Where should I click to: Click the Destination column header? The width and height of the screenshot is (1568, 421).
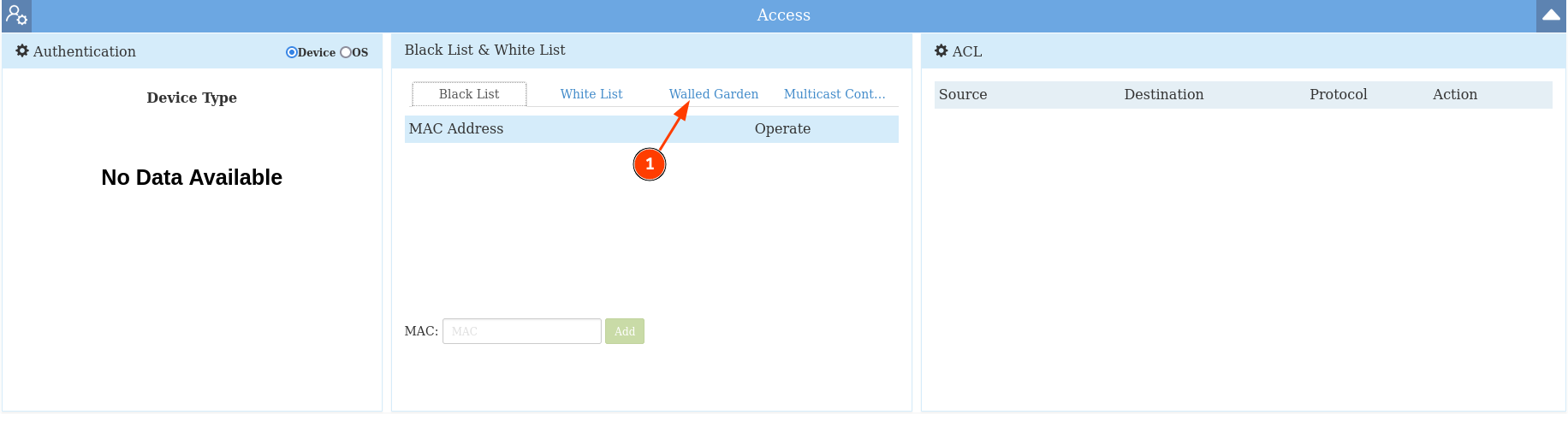(x=1164, y=94)
